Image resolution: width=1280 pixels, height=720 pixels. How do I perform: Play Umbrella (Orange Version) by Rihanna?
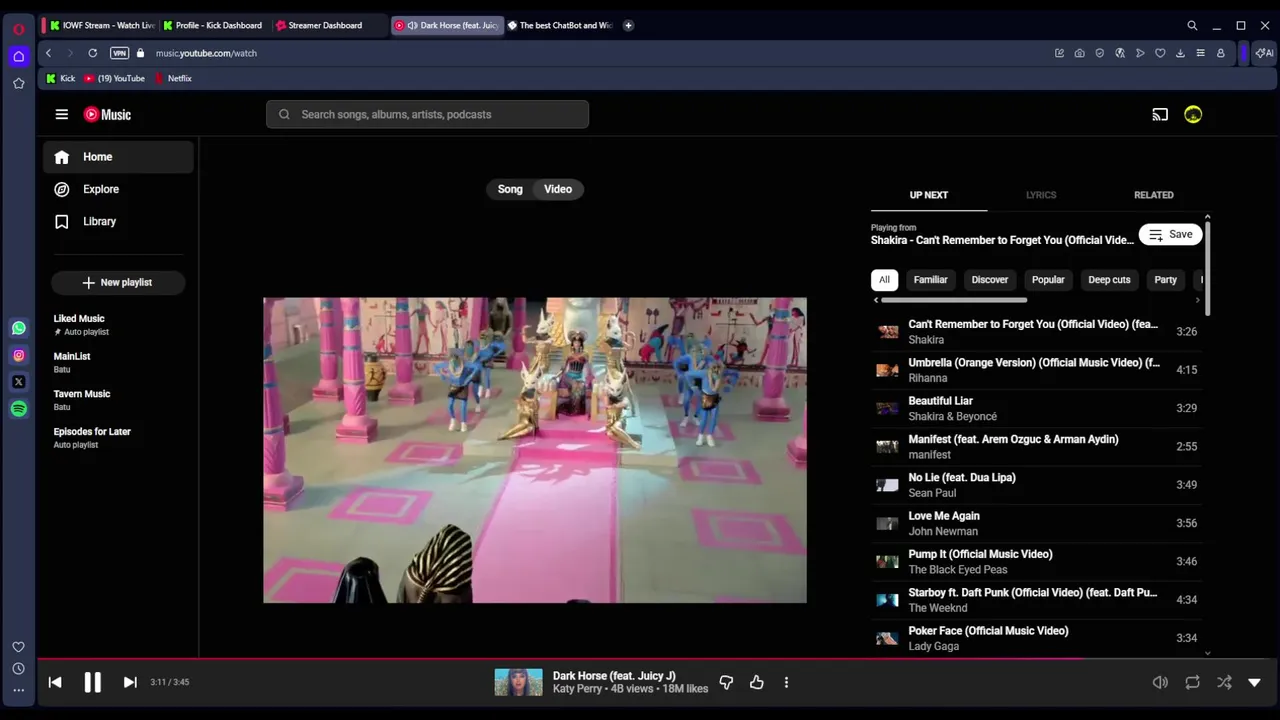tap(1036, 370)
